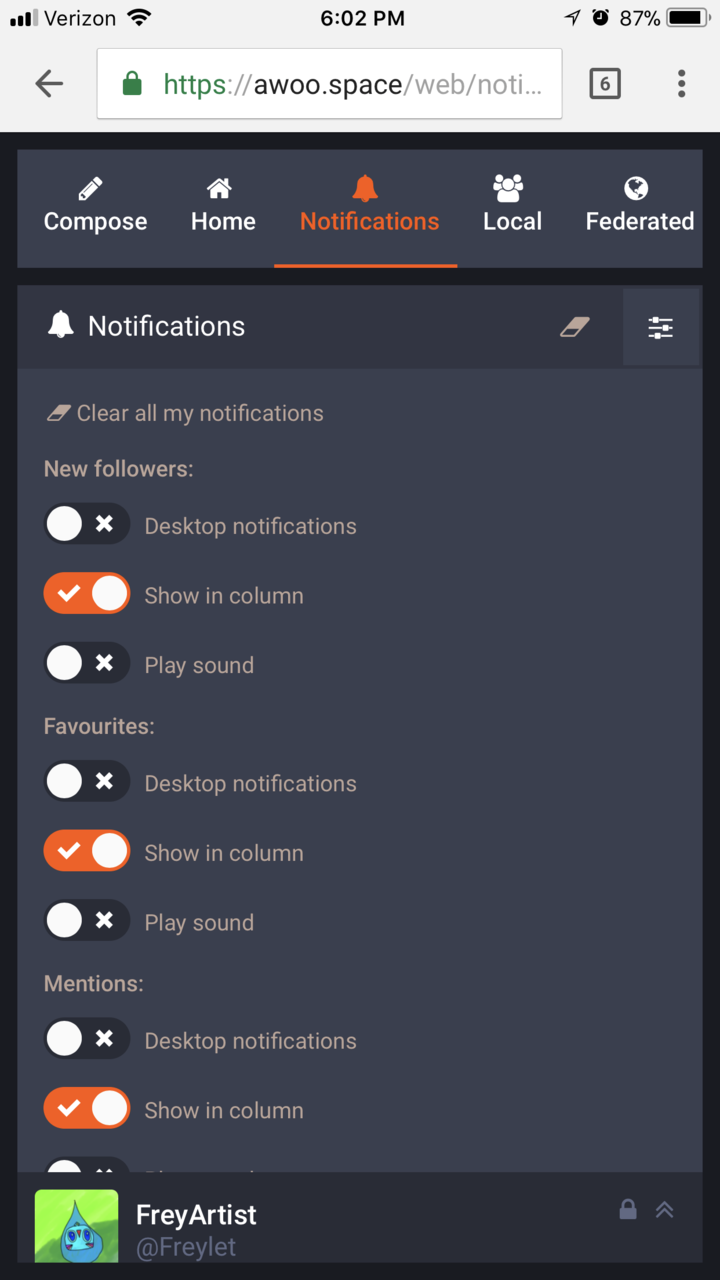
Task: Open the browser three-dot menu
Action: 681,84
